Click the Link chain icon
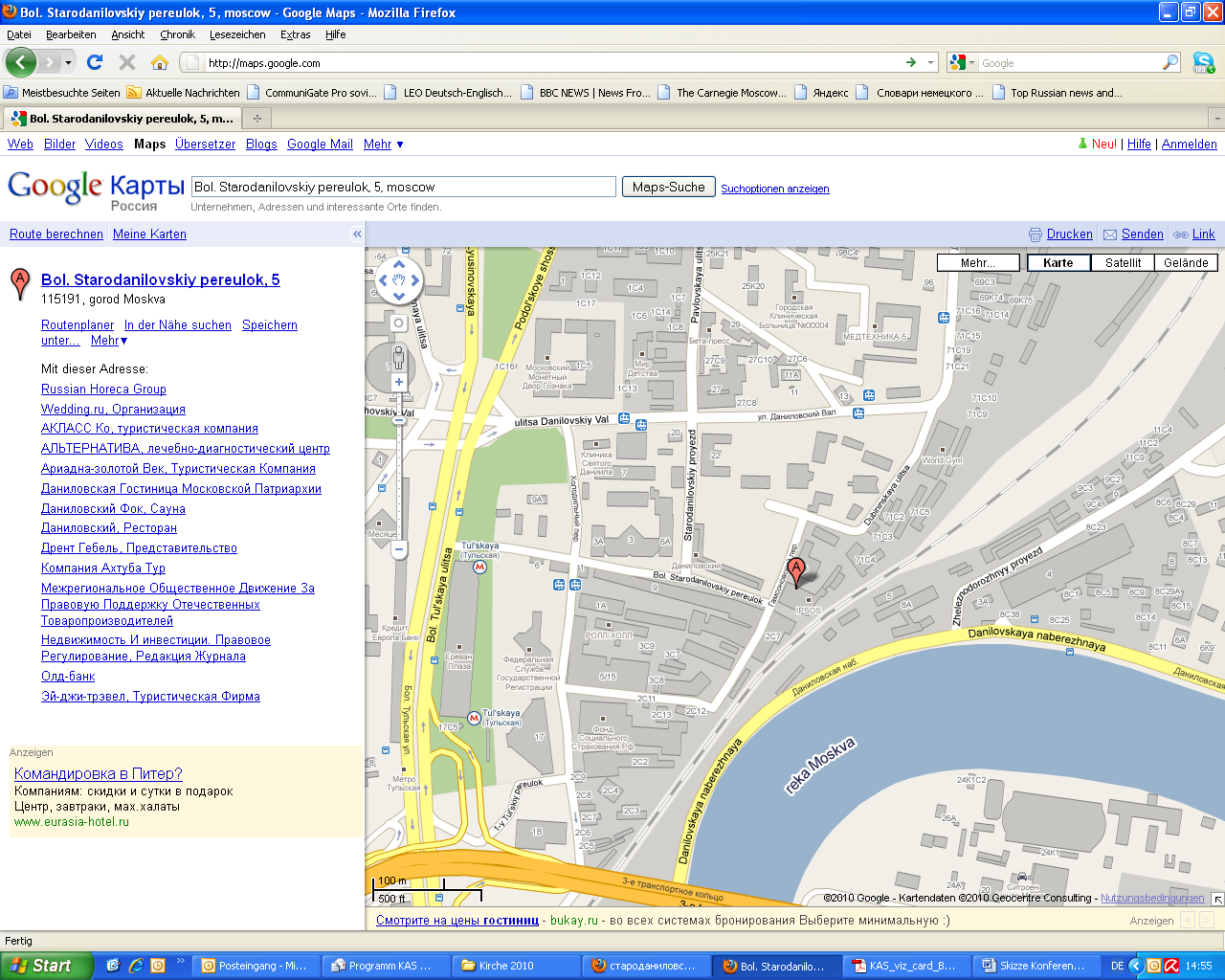 click(x=1181, y=234)
